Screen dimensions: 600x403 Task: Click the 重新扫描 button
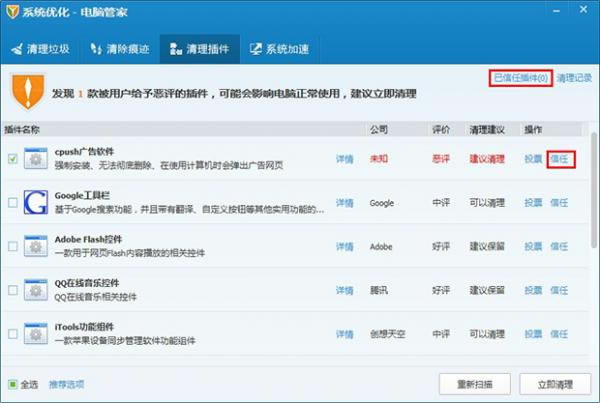[475, 384]
